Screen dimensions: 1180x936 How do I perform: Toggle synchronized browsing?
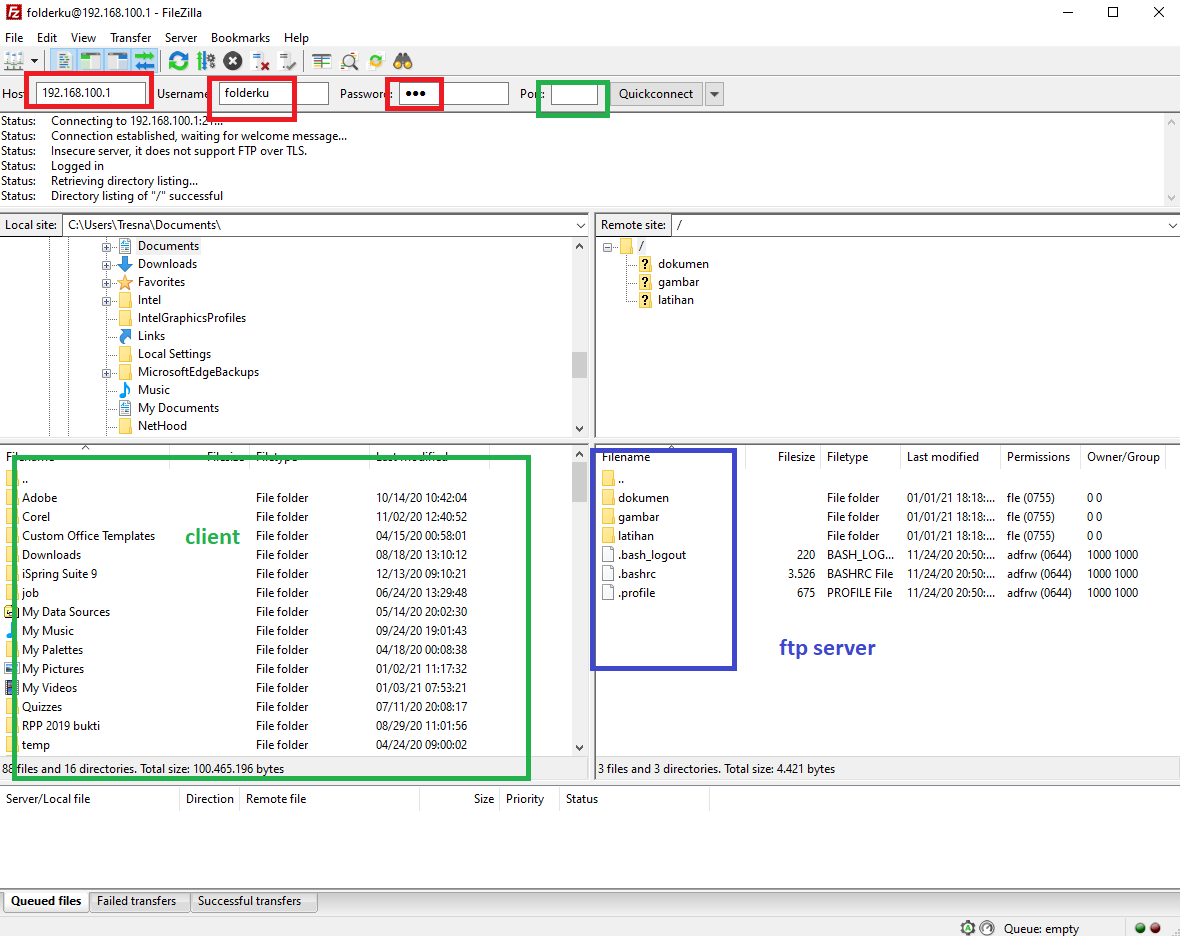coord(376,61)
